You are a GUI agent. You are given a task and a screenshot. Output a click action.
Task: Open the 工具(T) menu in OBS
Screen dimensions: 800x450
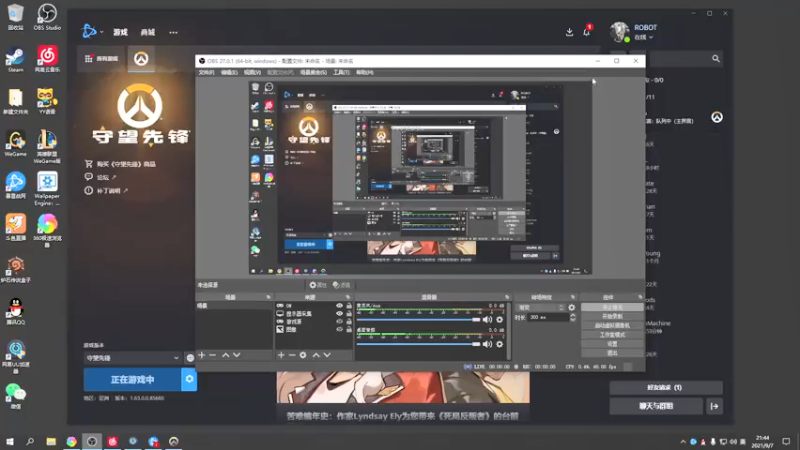(341, 72)
